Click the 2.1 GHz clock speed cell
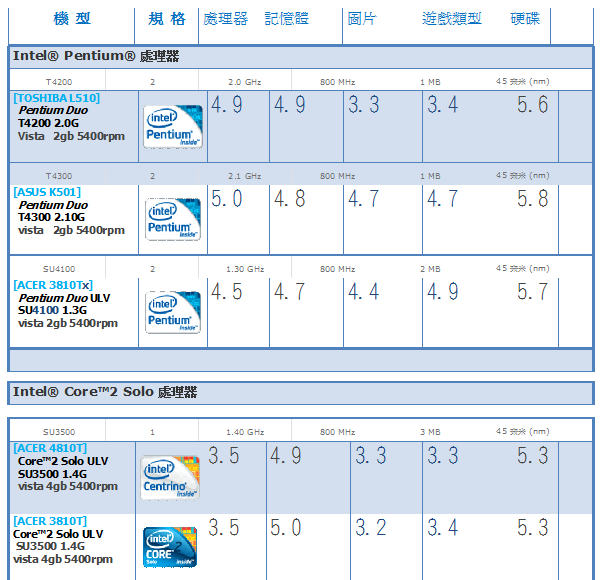Screen dimensions: 604x580 point(245,176)
